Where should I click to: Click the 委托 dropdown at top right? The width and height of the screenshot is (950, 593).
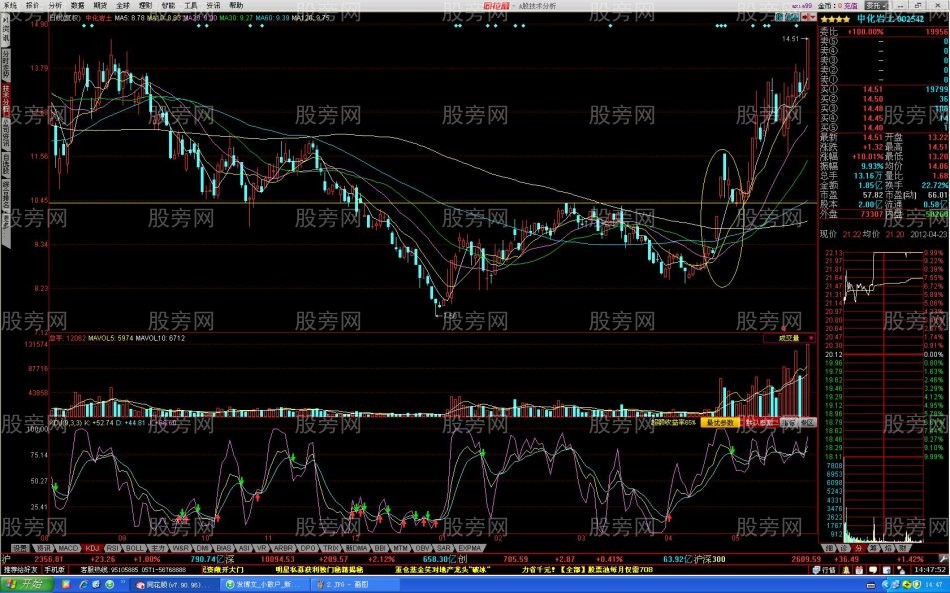(x=875, y=5)
